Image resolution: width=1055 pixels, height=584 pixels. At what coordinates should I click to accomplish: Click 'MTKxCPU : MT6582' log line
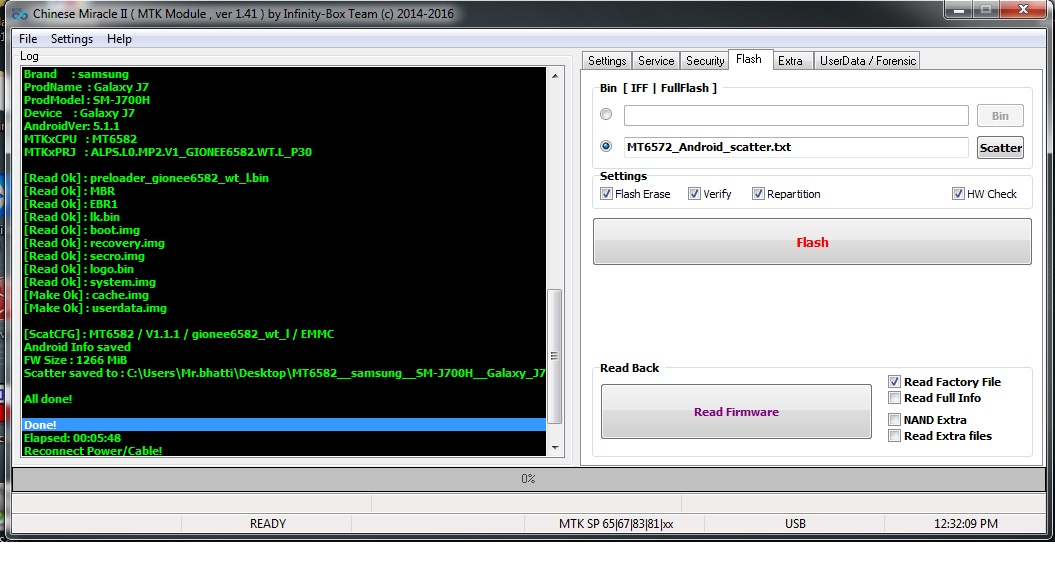(x=80, y=139)
